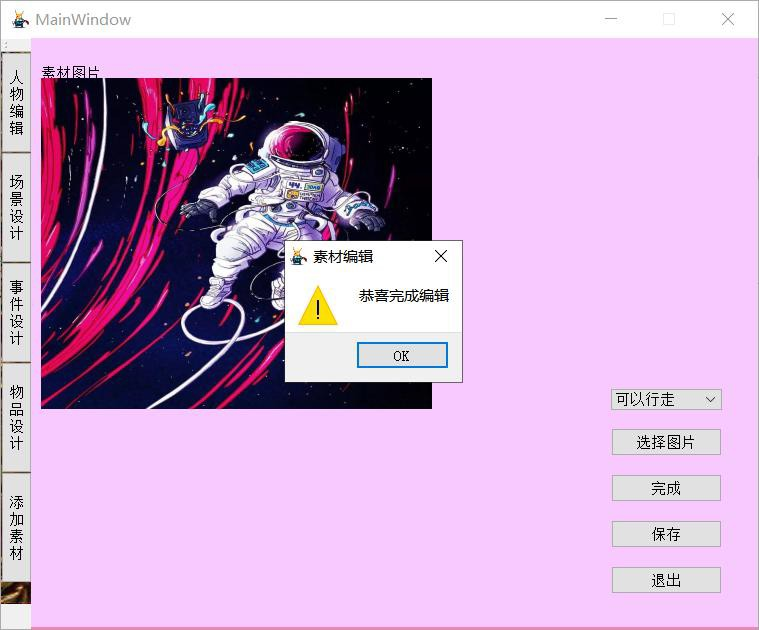This screenshot has height=630, width=759.
Task: Click the small thumbnail below sidebar tabs
Action: pyautogui.click(x=15, y=593)
